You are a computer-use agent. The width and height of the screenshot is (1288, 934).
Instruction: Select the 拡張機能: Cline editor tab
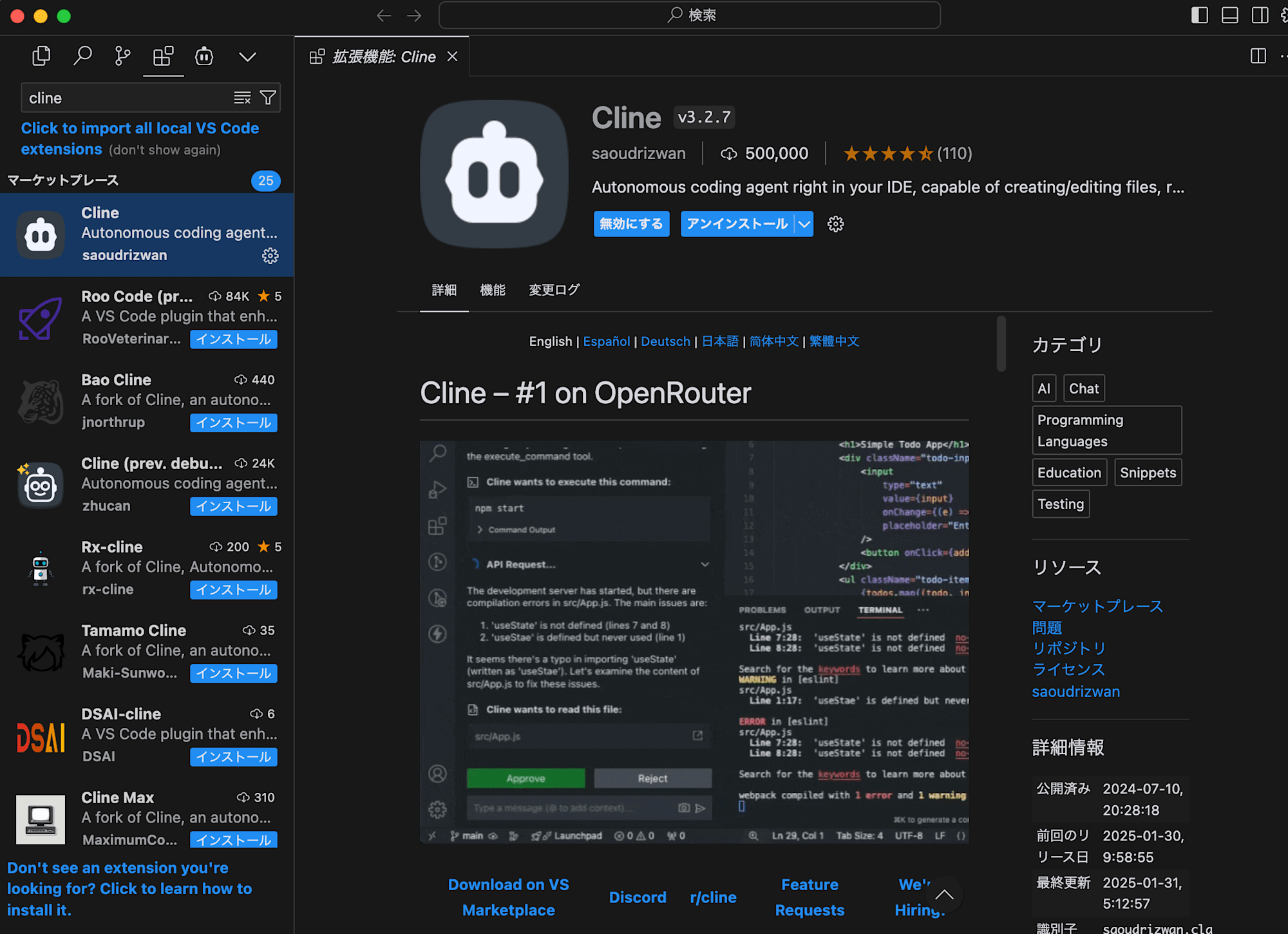coord(382,57)
